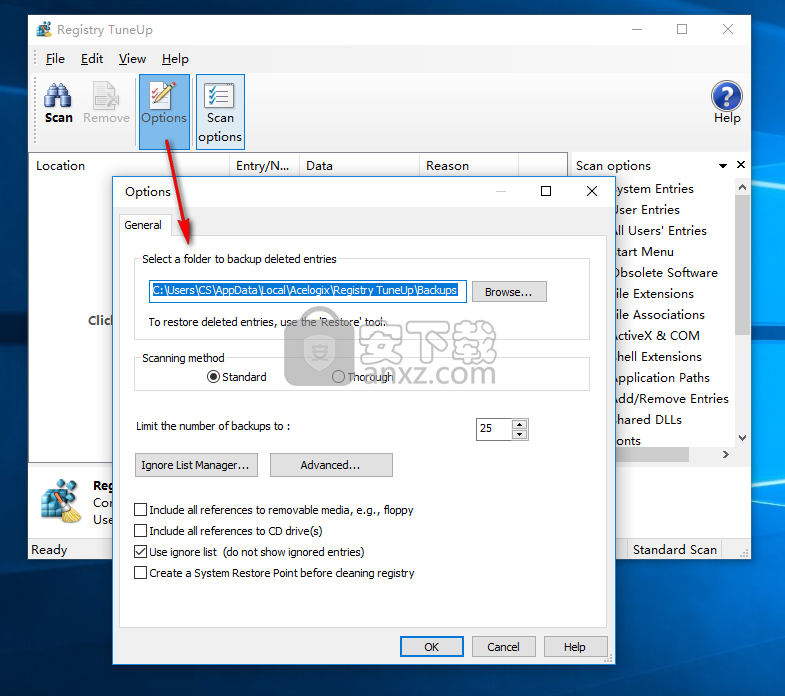Select ActiveX & COM scan option
This screenshot has height=696, width=785.
(x=658, y=336)
